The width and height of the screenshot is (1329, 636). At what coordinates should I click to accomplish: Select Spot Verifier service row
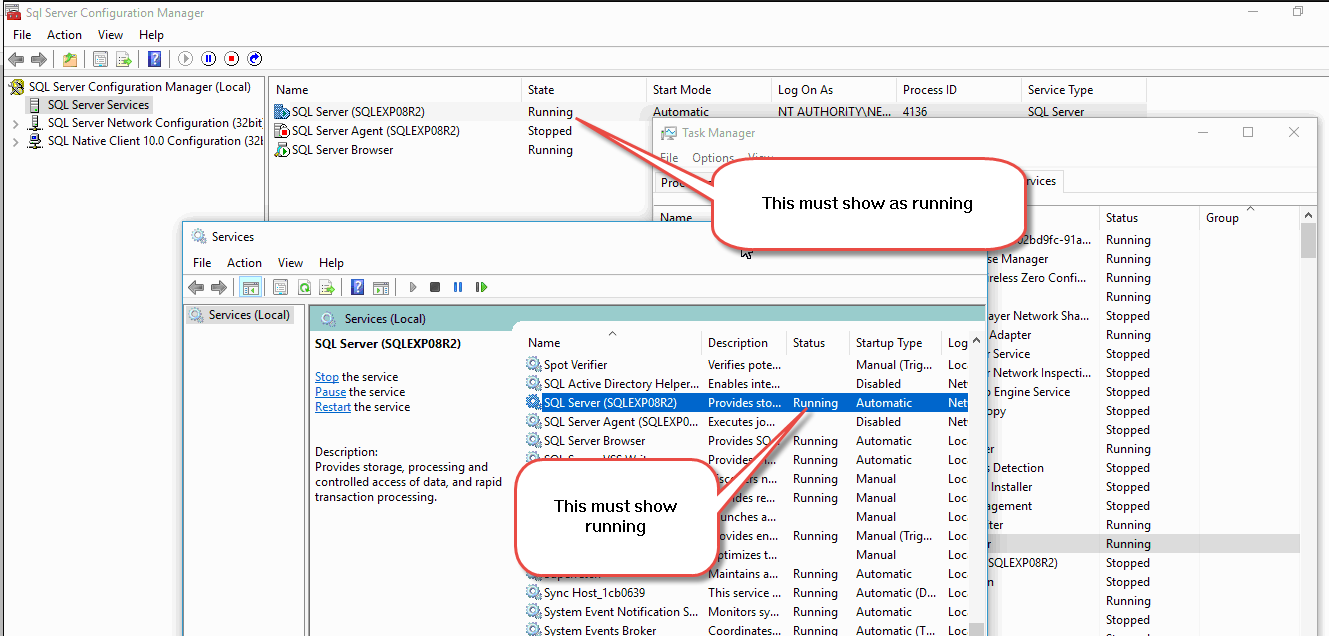click(x=747, y=365)
